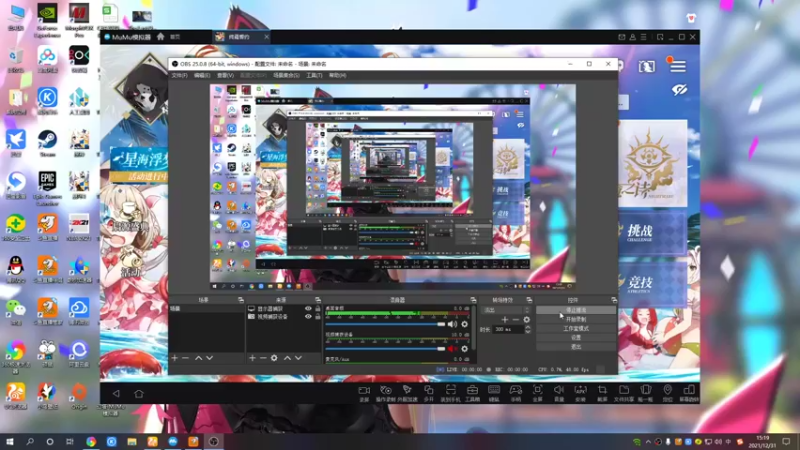Open game Challenge banner
Image resolution: width=800 pixels, height=450 pixels.
pyautogui.click(x=652, y=233)
